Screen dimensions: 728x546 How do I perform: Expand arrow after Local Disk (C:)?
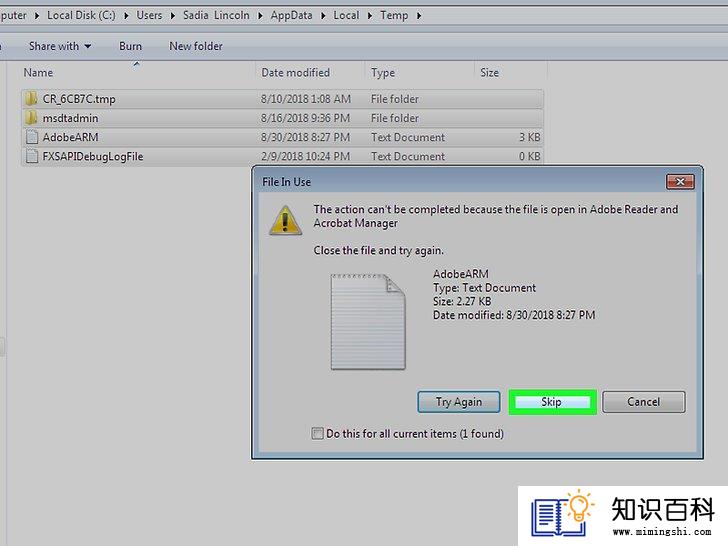tap(126, 16)
